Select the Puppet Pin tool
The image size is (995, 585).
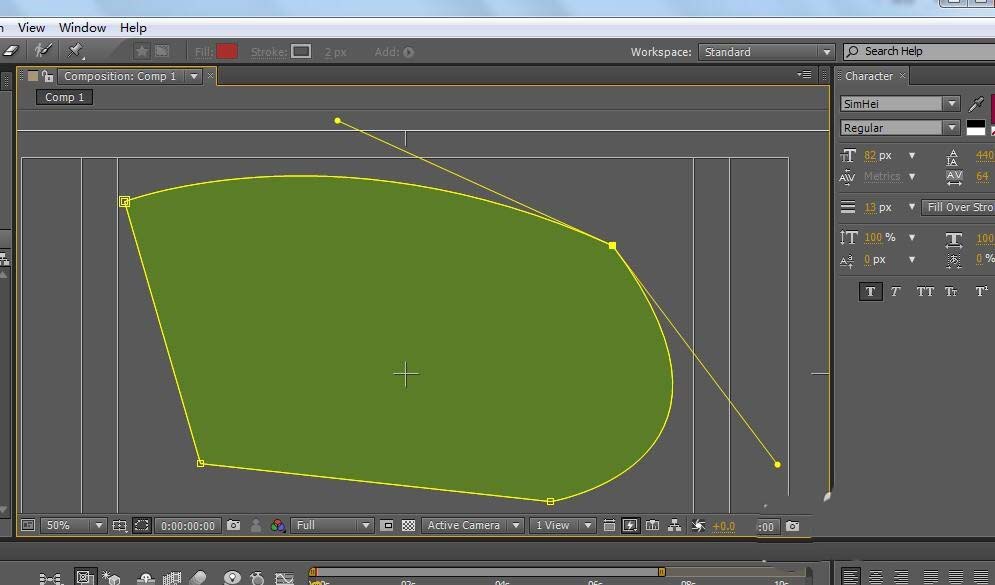click(75, 50)
